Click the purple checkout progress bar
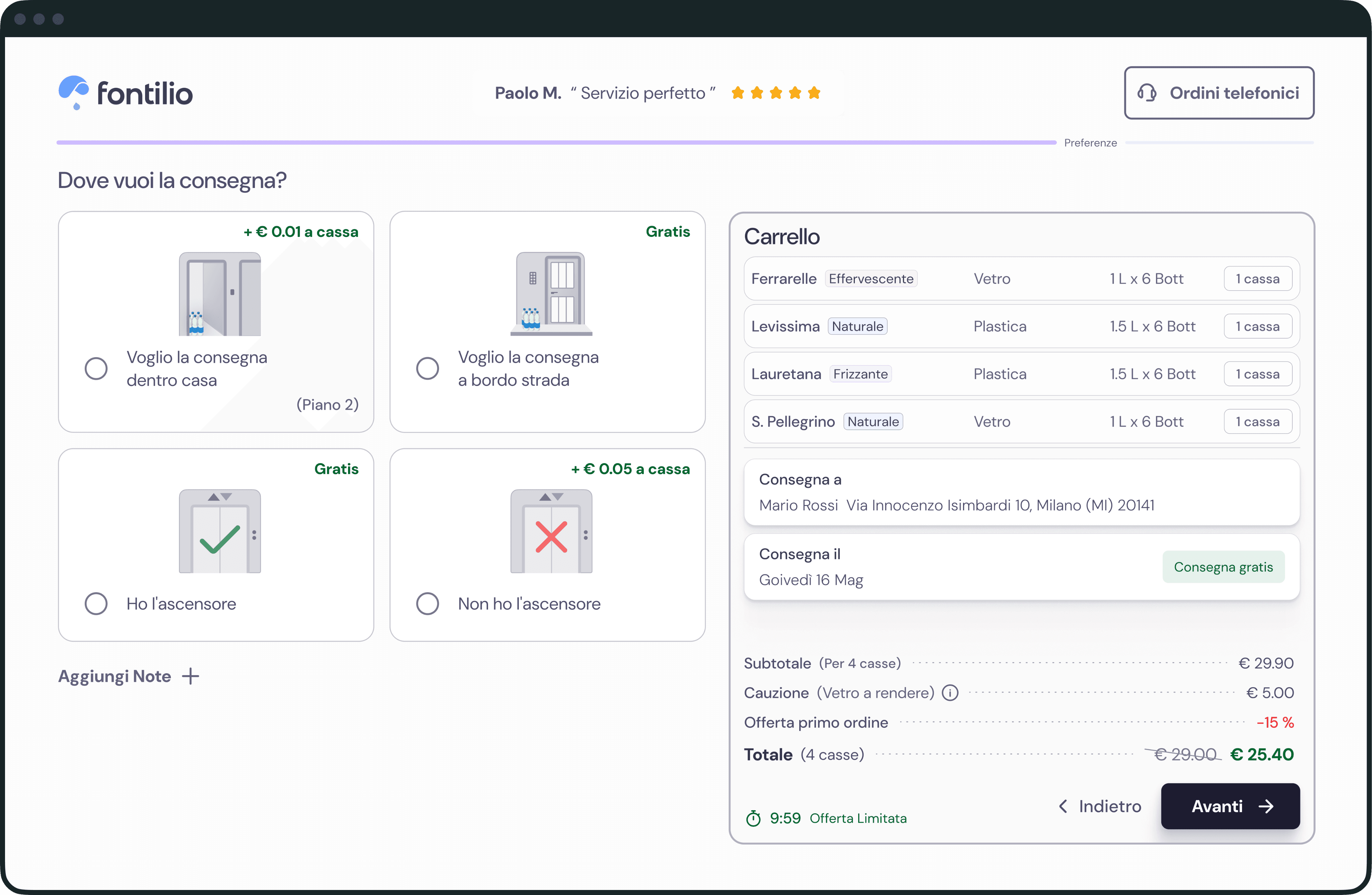 point(556,142)
